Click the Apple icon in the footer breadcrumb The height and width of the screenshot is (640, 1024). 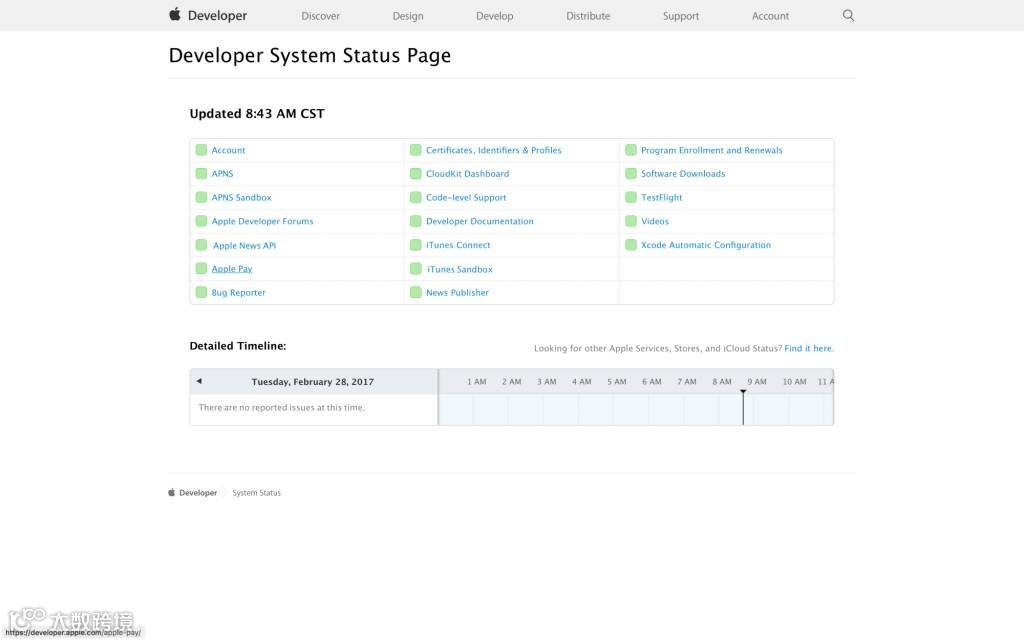click(172, 492)
